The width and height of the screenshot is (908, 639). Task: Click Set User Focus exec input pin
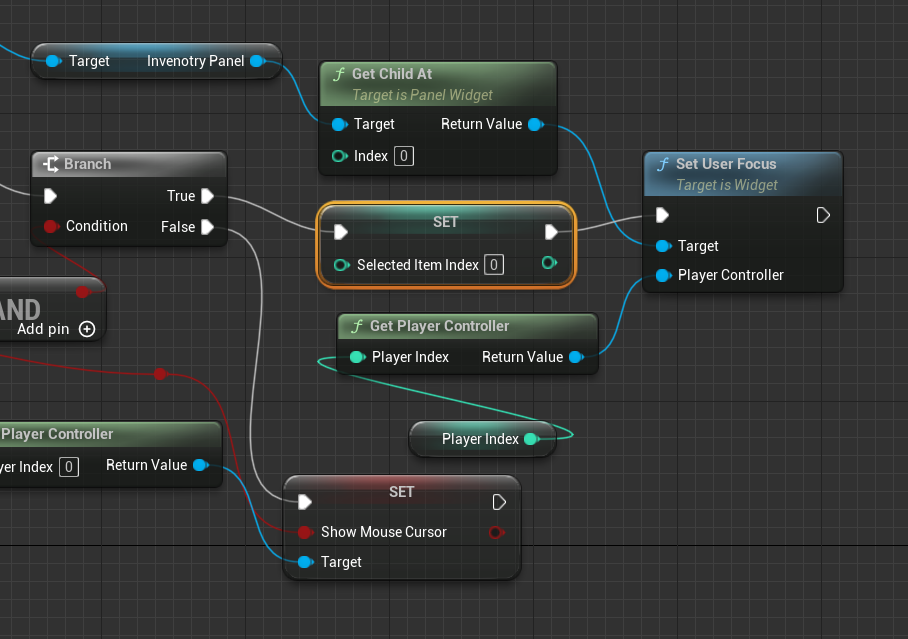coord(662,216)
